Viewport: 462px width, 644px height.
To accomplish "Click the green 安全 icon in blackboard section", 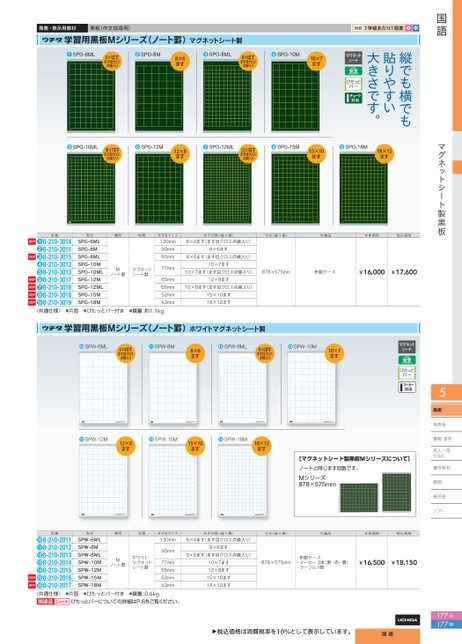I will click(353, 71).
